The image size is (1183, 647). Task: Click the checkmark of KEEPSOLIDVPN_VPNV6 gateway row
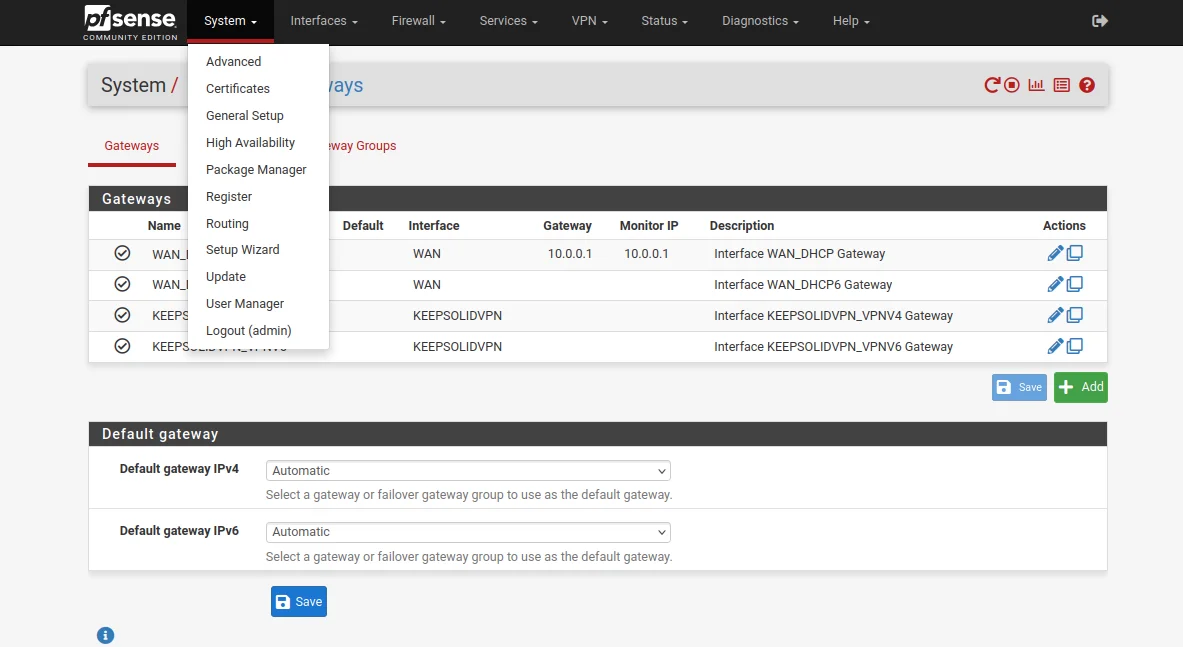pos(122,346)
